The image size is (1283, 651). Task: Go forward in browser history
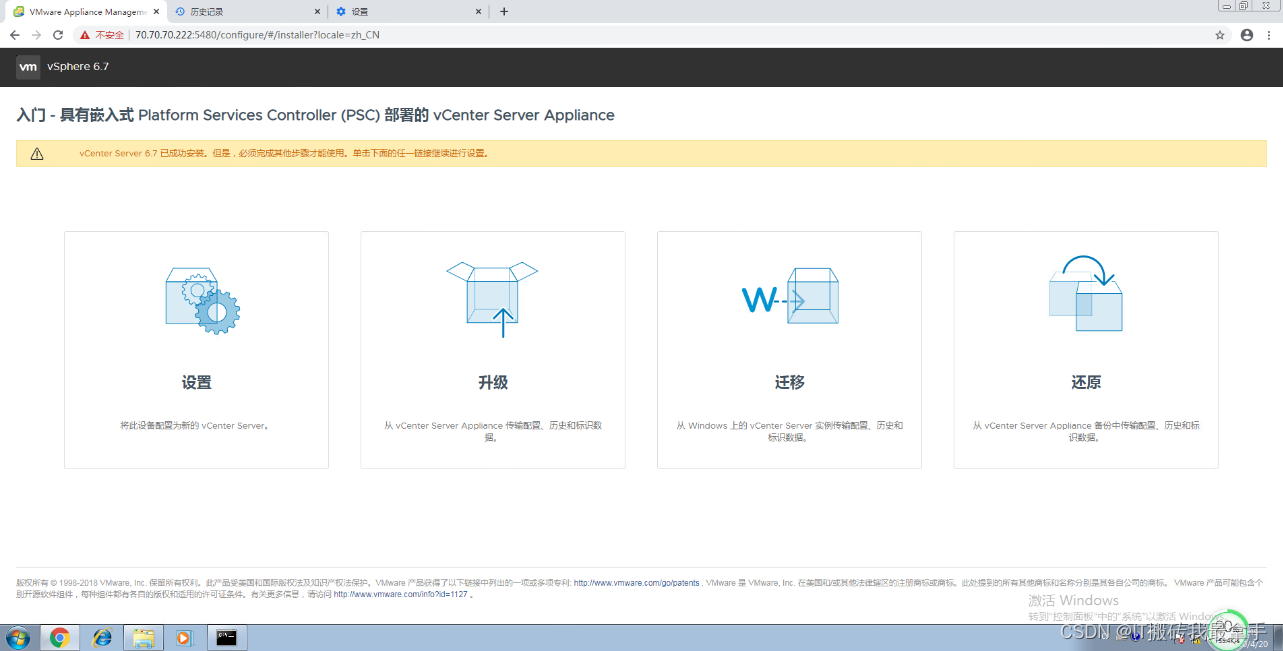tap(36, 35)
